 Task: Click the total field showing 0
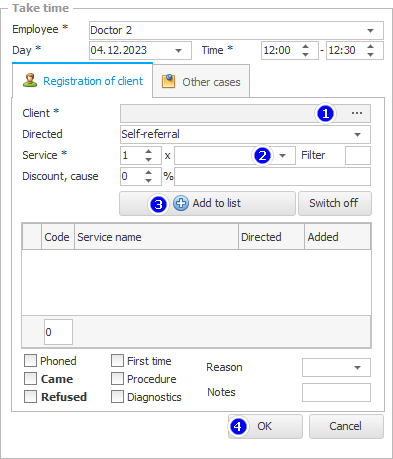(58, 332)
